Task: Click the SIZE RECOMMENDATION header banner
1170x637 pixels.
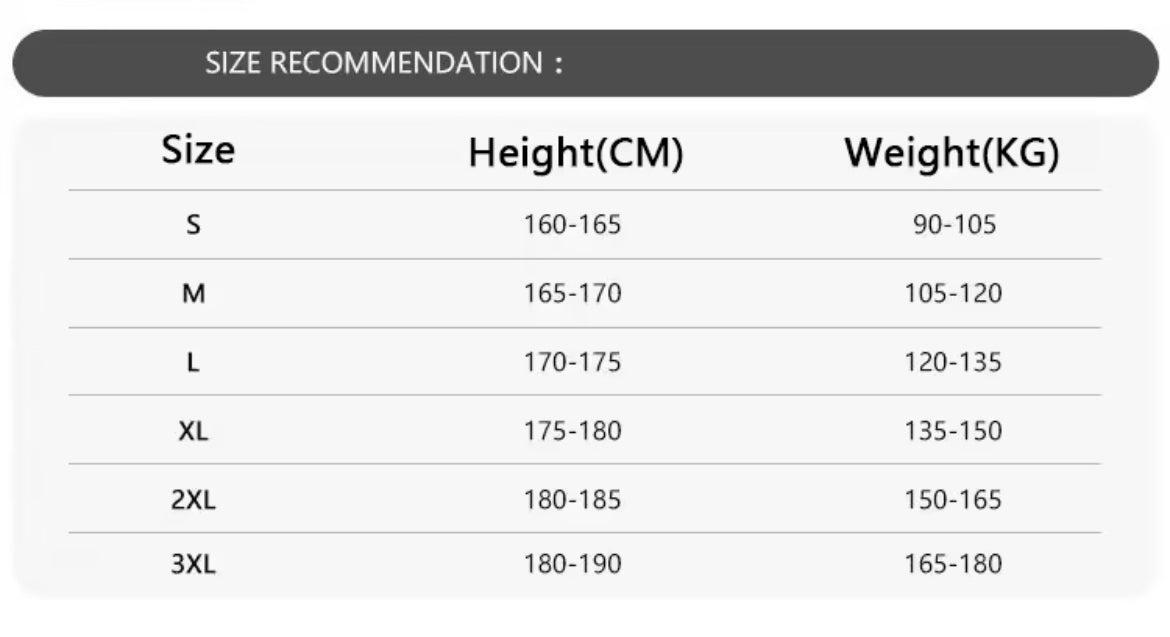Action: [x=585, y=63]
